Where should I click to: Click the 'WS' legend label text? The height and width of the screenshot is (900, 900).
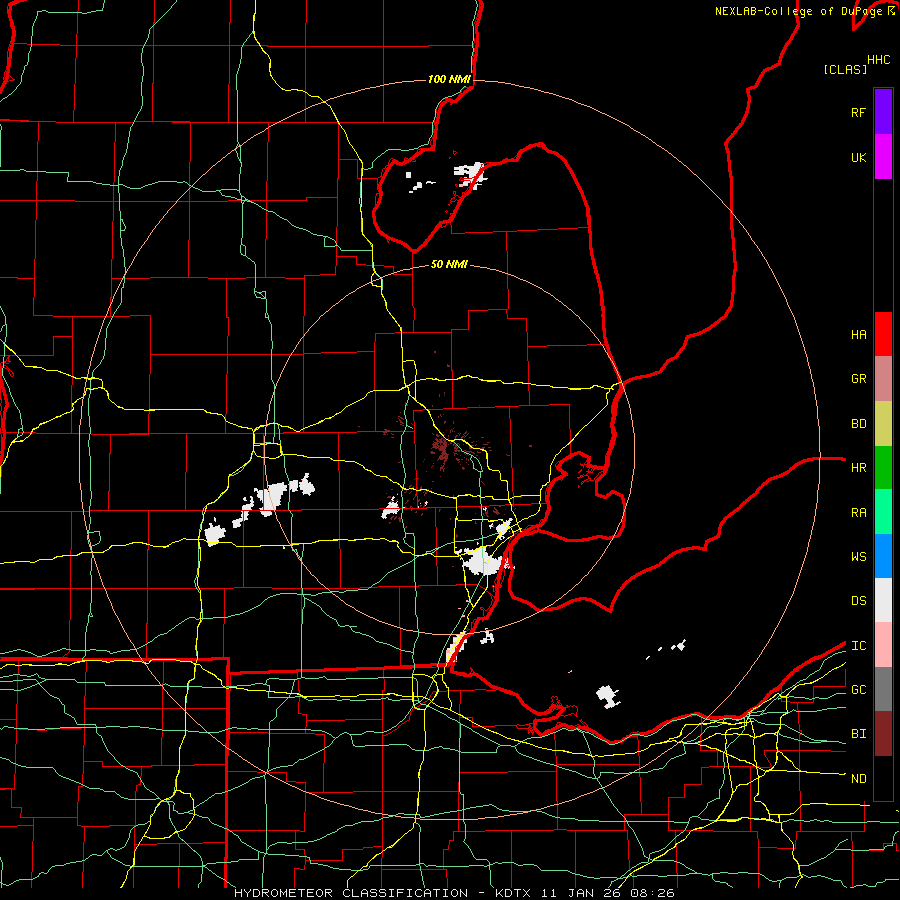pos(858,557)
